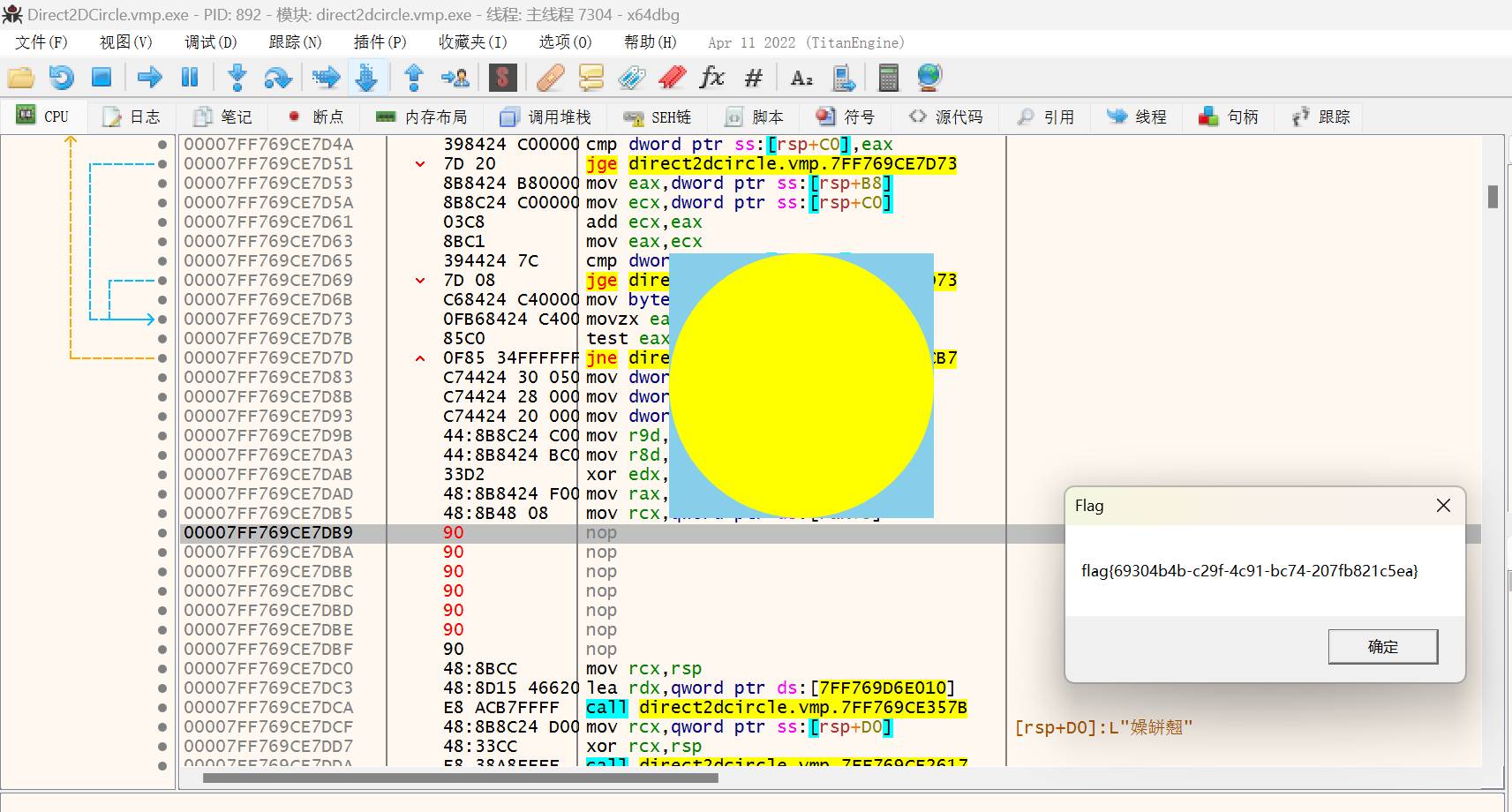Click the 确定 button in Flag dialog
This screenshot has width=1512, height=812.
coord(1382,647)
